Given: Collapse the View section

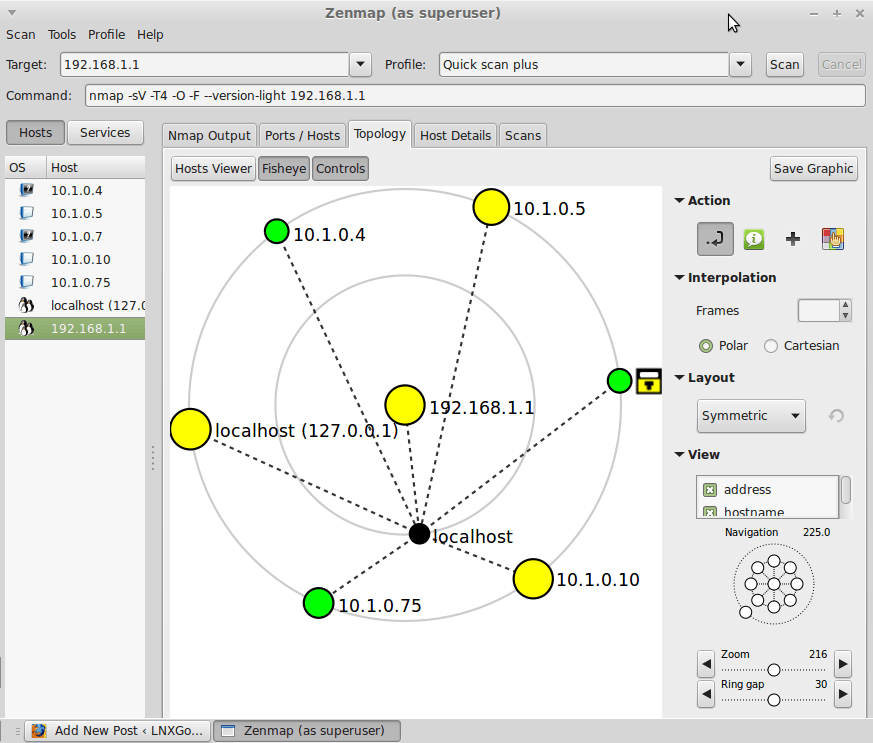Looking at the screenshot, I should [x=679, y=454].
